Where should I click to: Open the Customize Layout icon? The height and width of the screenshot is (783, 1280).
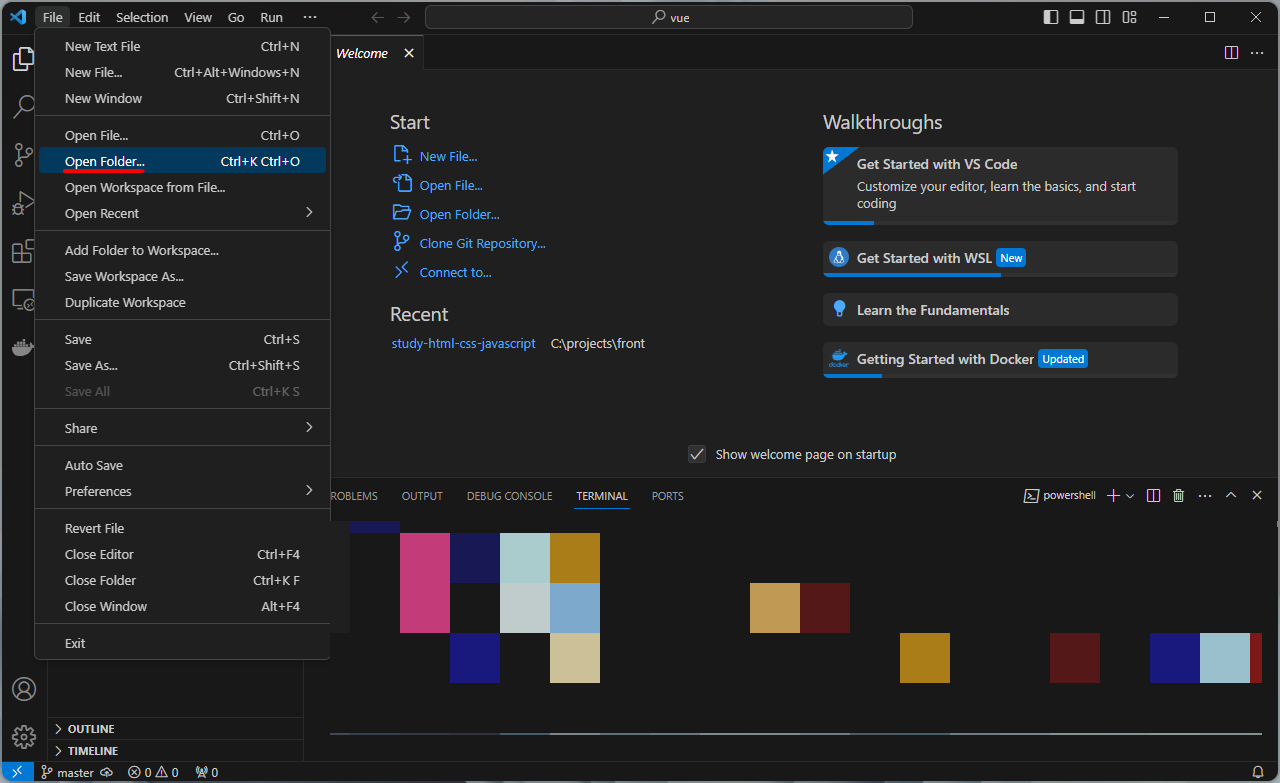pos(1129,17)
